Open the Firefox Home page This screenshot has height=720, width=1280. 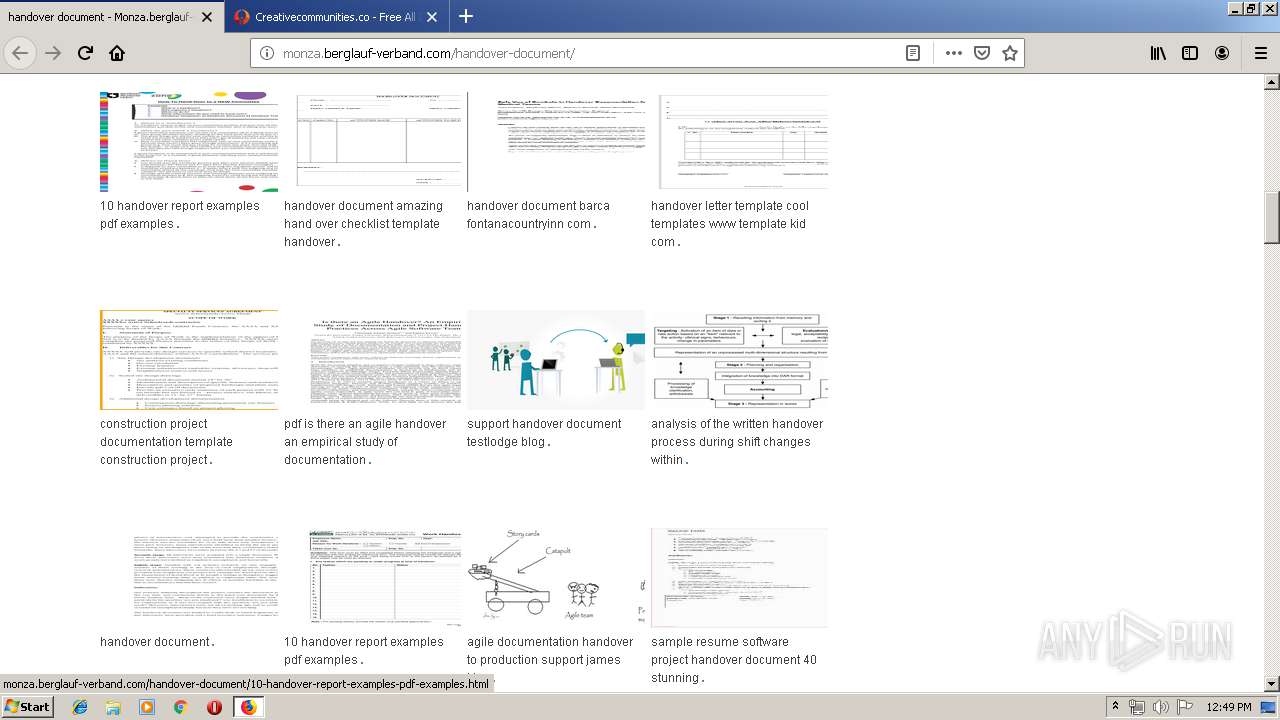coord(117,53)
